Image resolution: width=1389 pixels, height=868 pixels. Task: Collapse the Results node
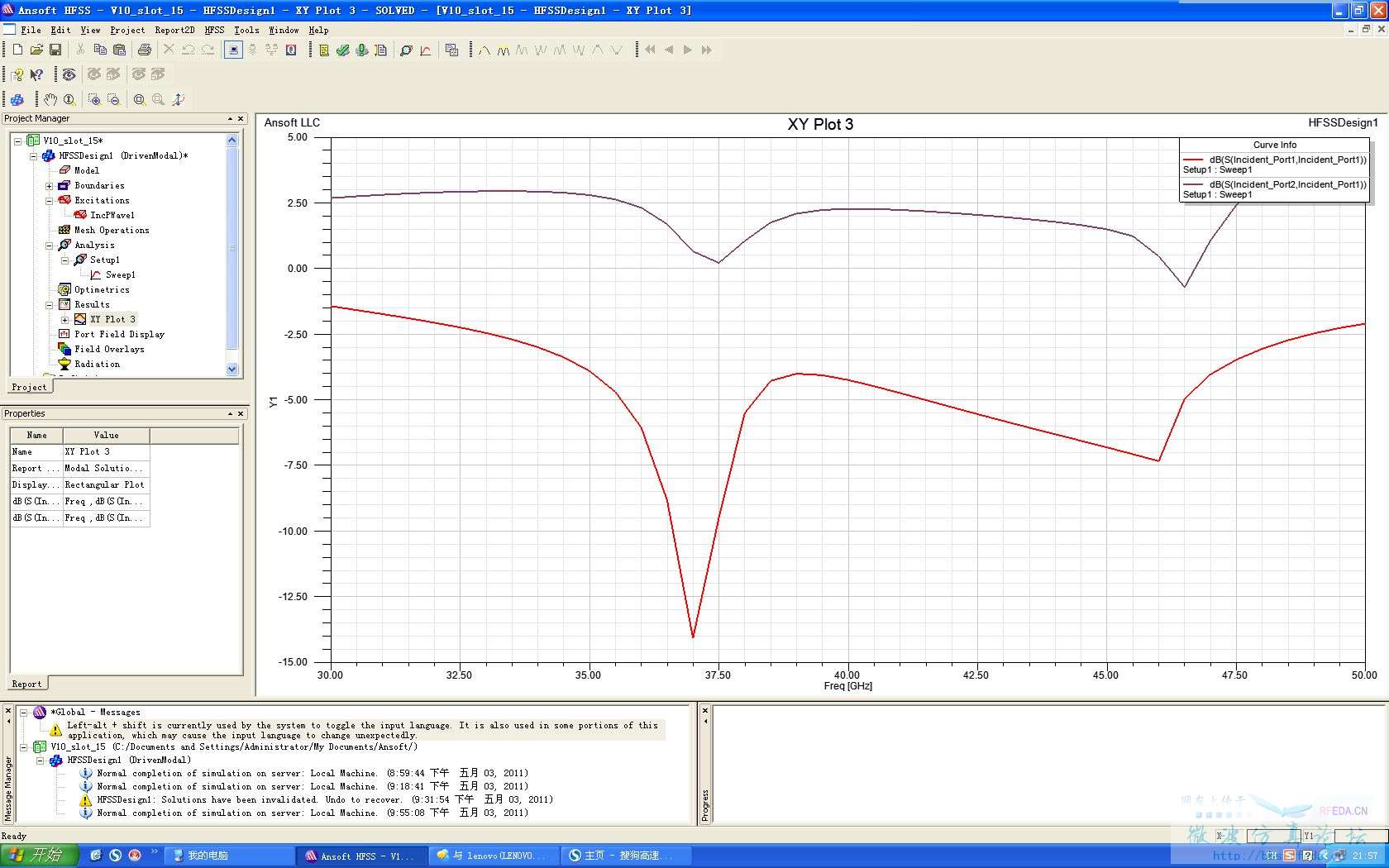click(x=49, y=305)
